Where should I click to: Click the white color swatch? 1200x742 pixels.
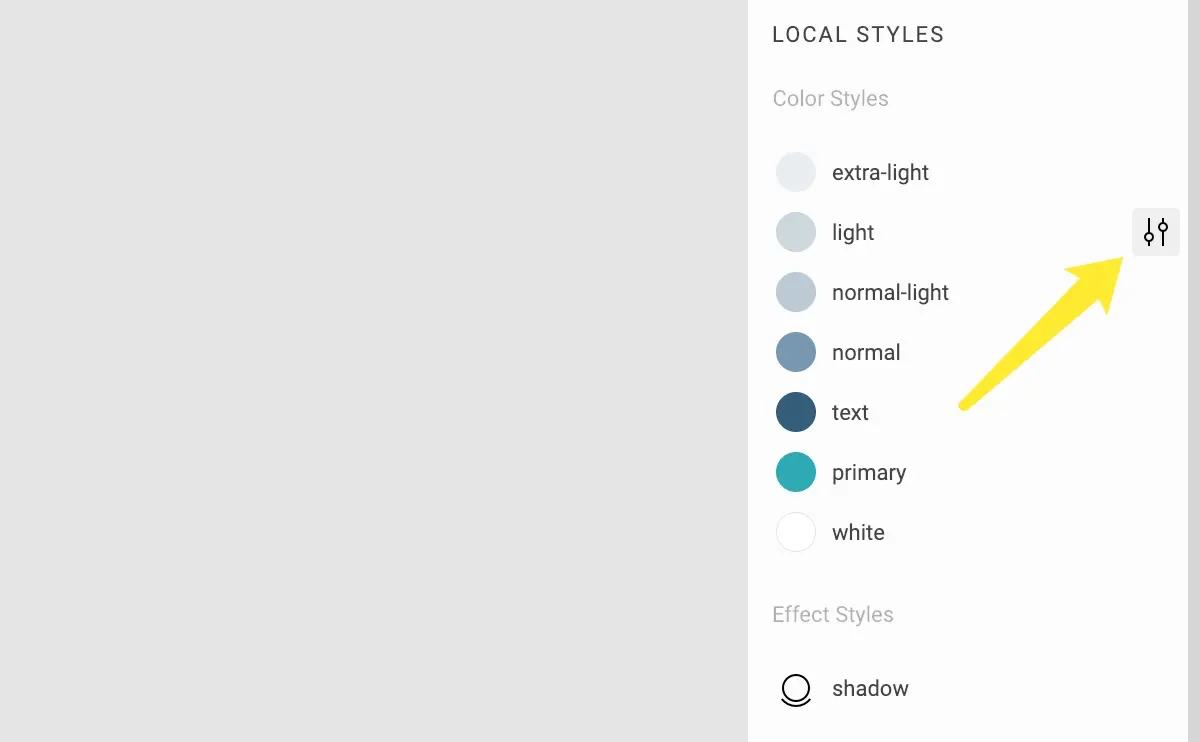tap(796, 532)
